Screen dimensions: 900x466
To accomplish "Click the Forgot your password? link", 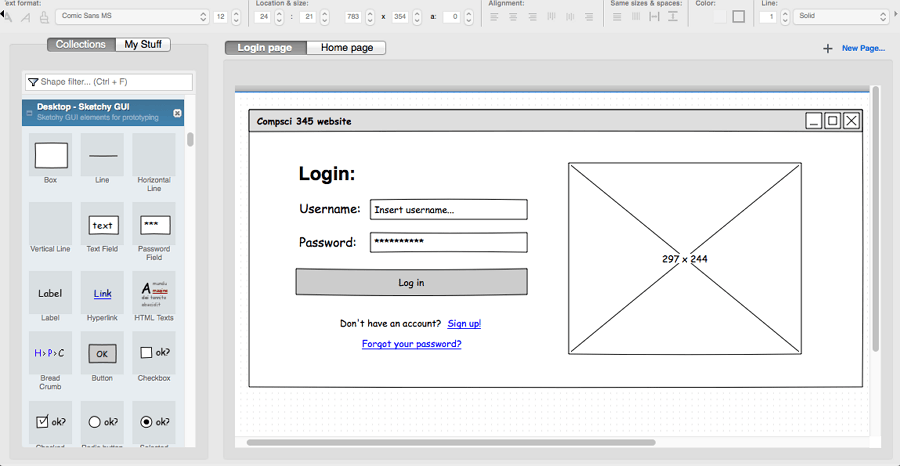I will [411, 344].
